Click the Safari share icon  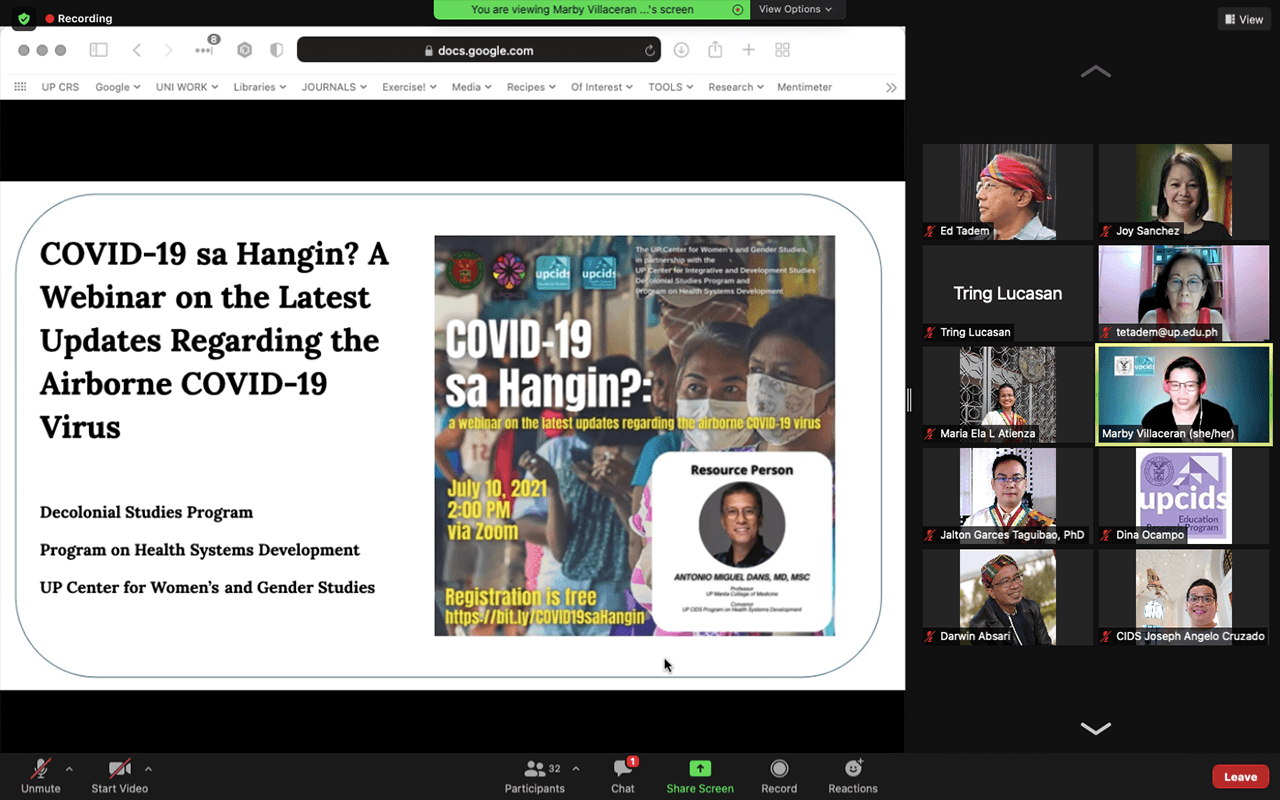715,49
